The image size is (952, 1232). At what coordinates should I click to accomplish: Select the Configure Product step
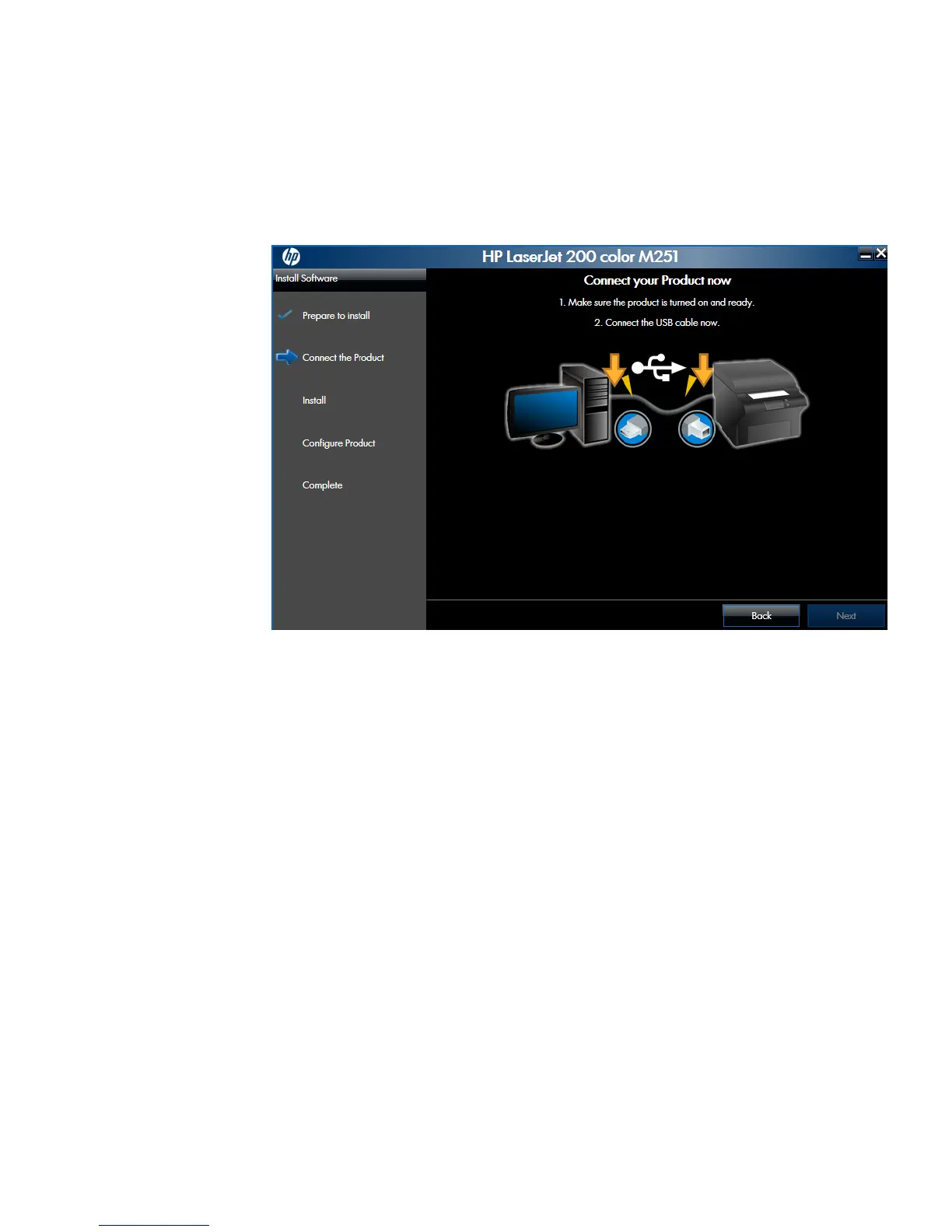(338, 443)
